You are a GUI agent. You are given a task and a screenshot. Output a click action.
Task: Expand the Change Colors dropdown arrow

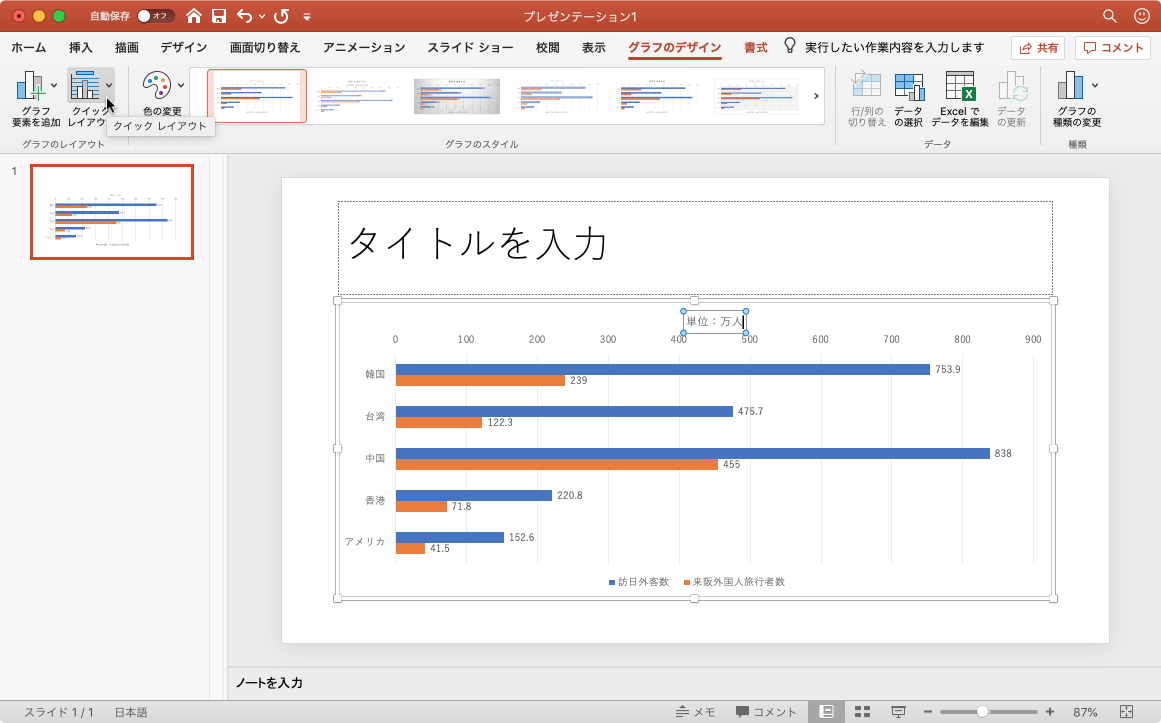point(181,85)
